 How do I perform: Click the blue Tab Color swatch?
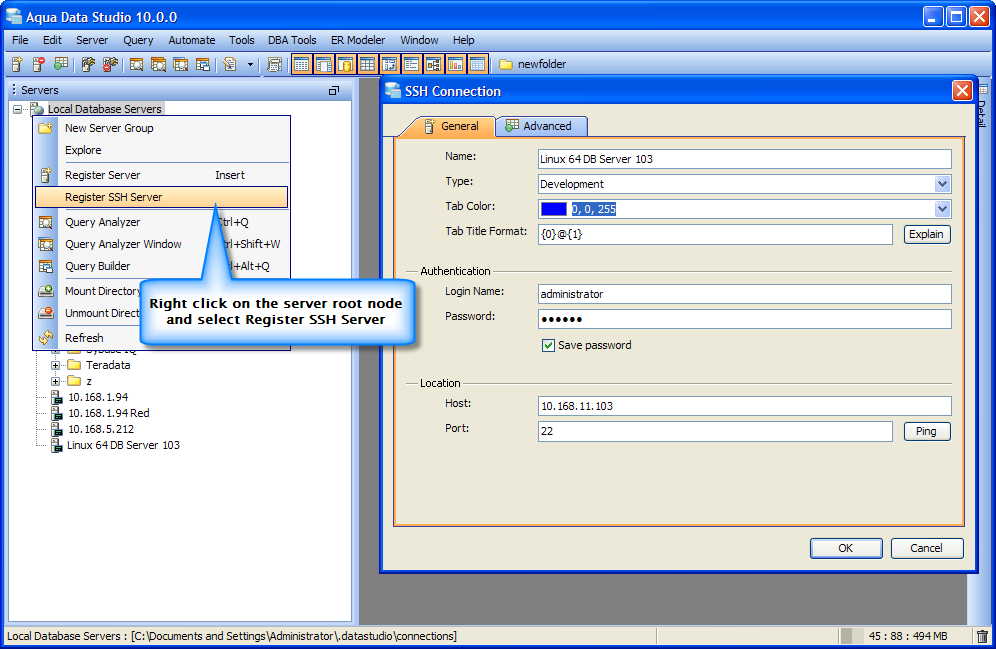[553, 209]
